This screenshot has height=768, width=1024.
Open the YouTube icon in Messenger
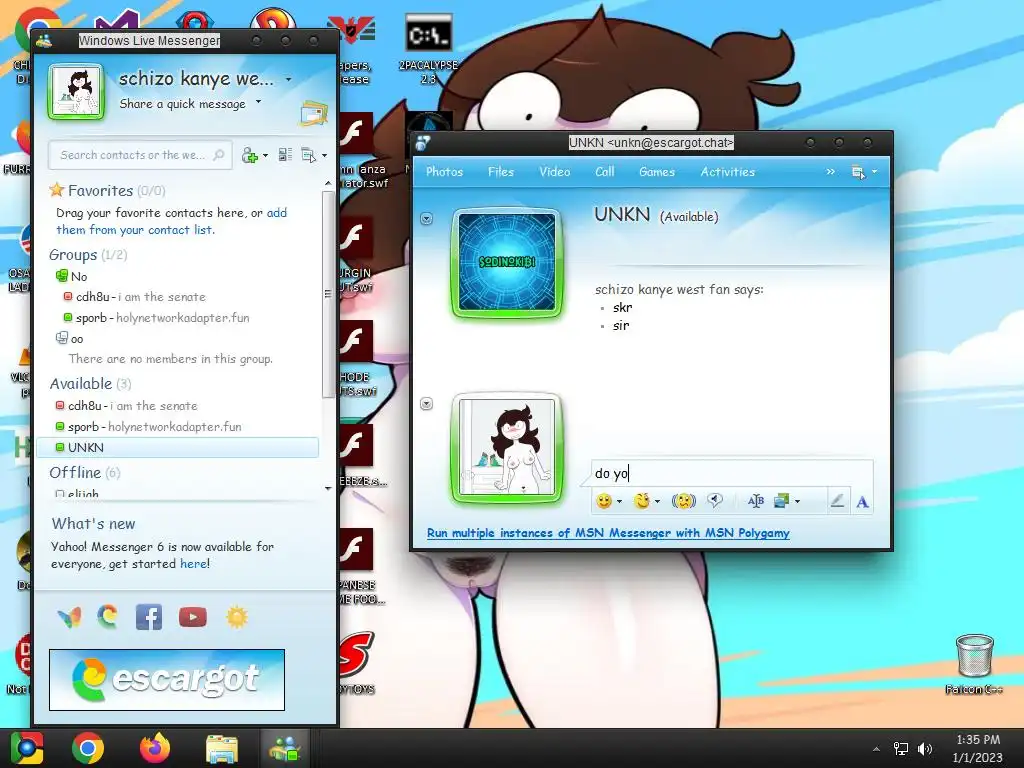(x=193, y=616)
